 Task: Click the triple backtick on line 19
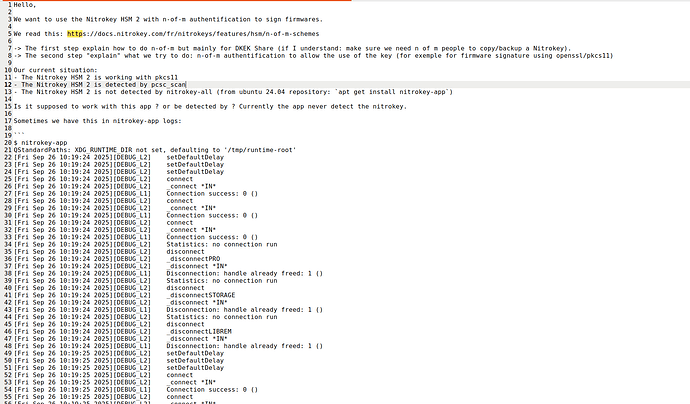pos(19,135)
